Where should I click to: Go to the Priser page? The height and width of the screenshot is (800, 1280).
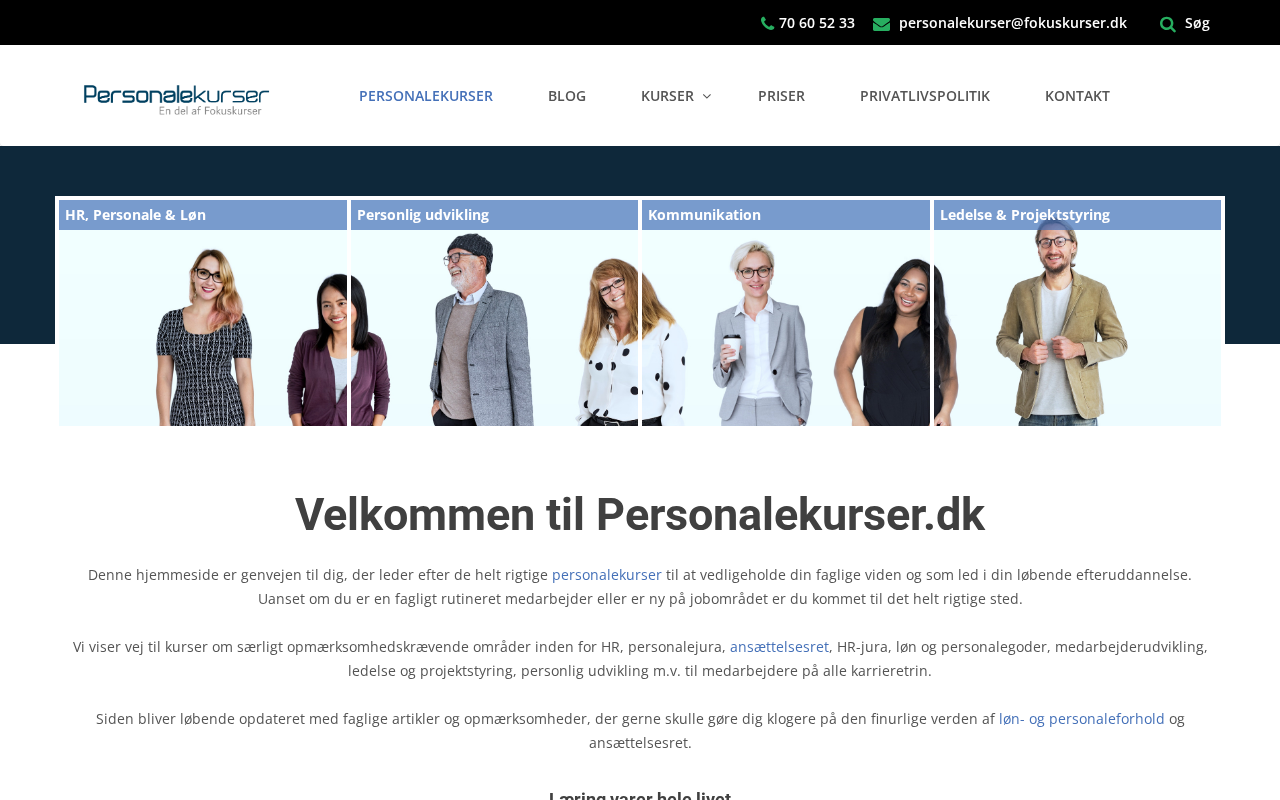pos(781,96)
